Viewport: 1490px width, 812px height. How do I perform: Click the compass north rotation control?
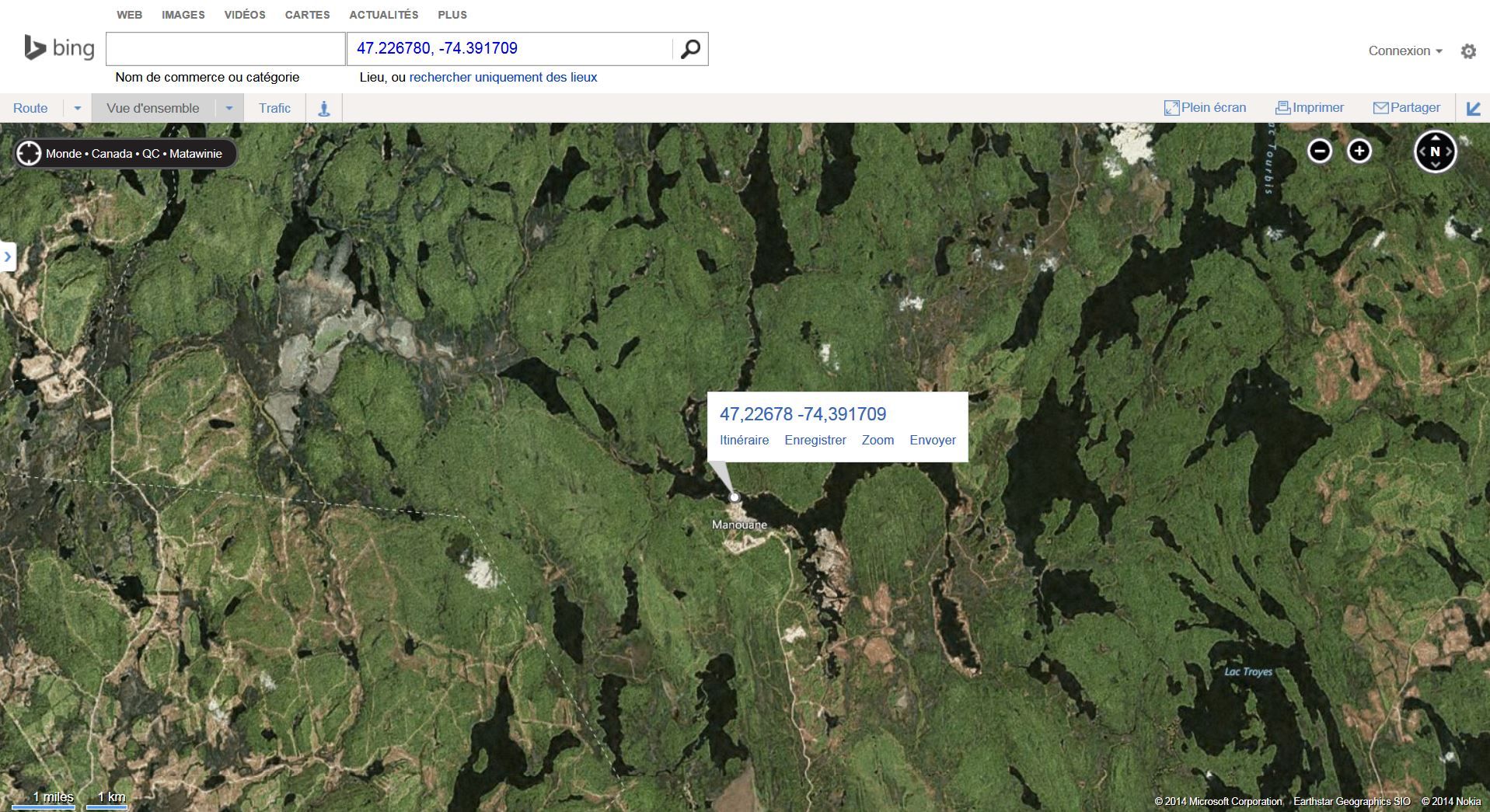pos(1434,152)
